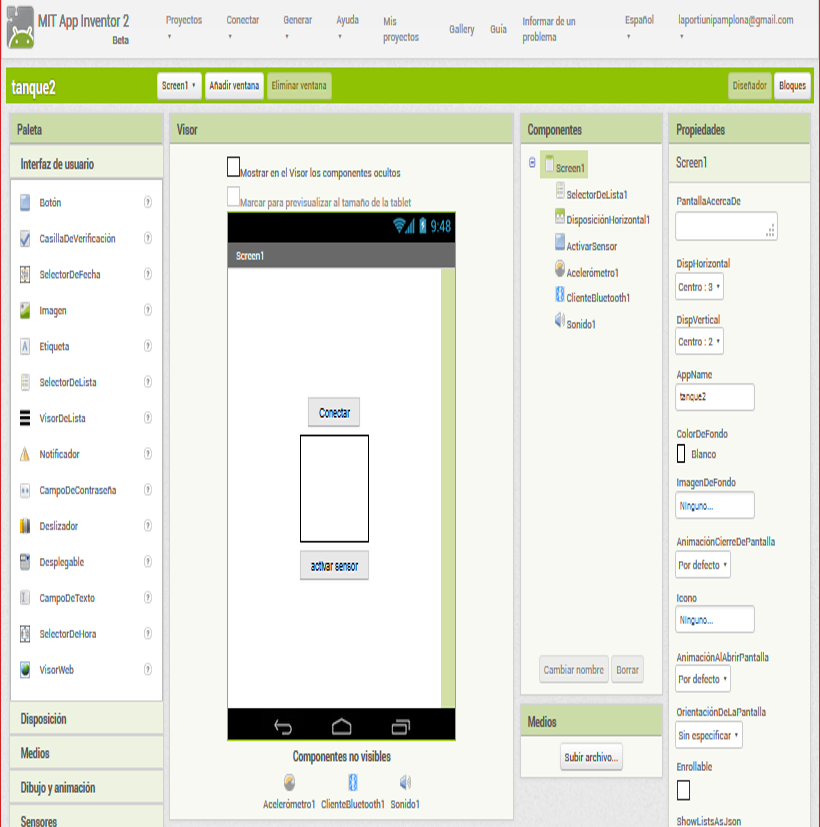Toggle the Enrollable checkbox
The image size is (820, 827).
(x=683, y=791)
